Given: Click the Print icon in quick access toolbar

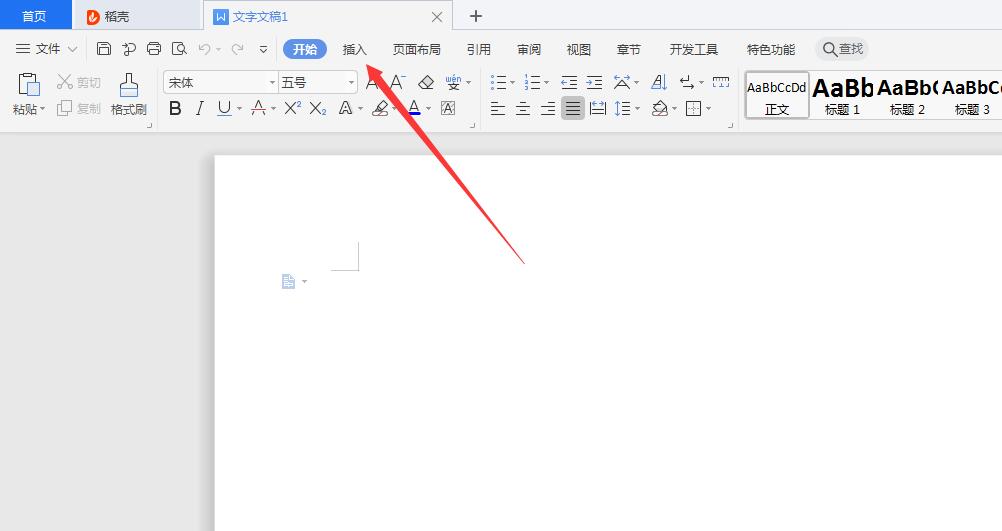Looking at the screenshot, I should click(x=154, y=49).
